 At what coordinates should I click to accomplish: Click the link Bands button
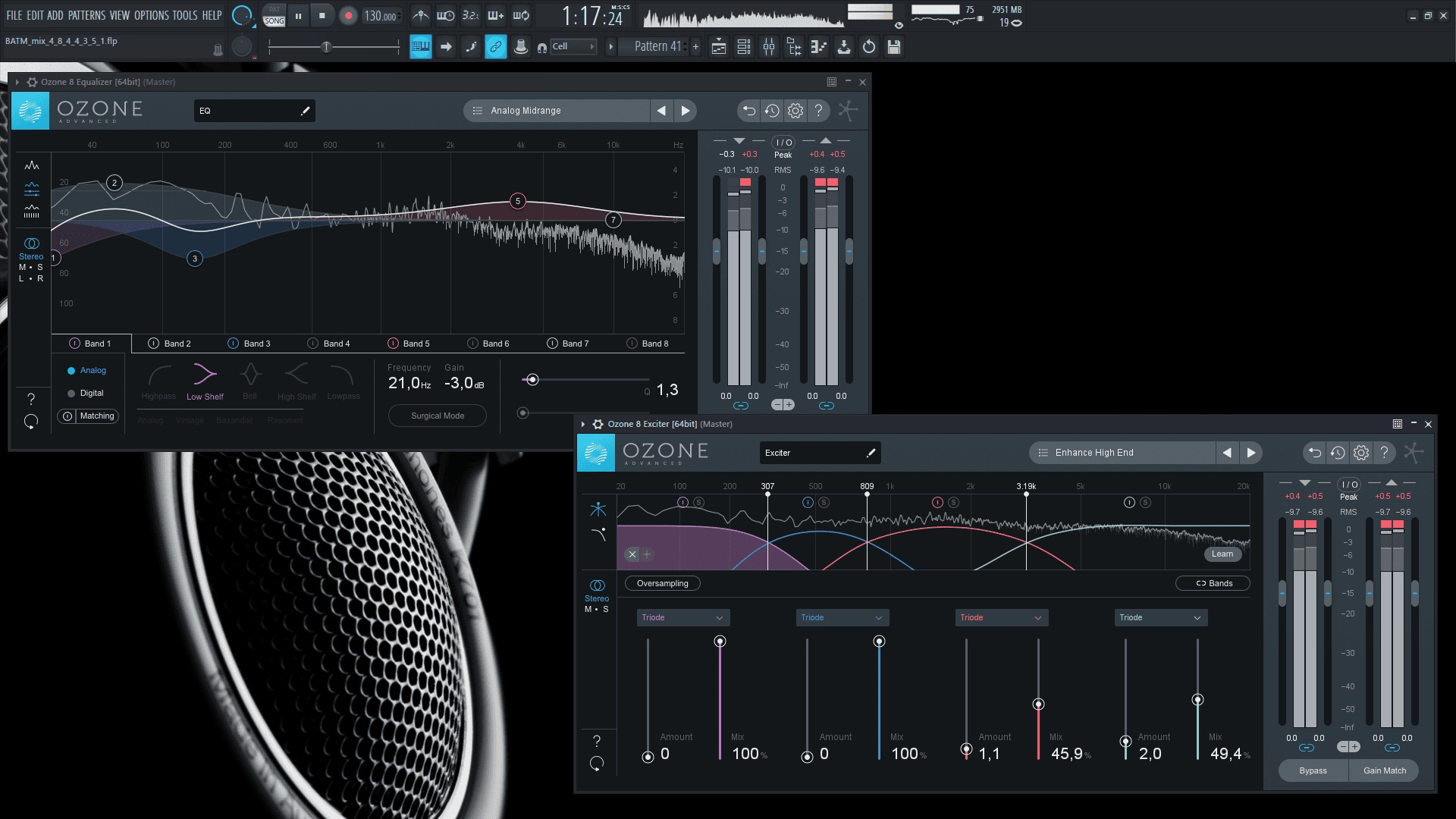coord(1213,584)
